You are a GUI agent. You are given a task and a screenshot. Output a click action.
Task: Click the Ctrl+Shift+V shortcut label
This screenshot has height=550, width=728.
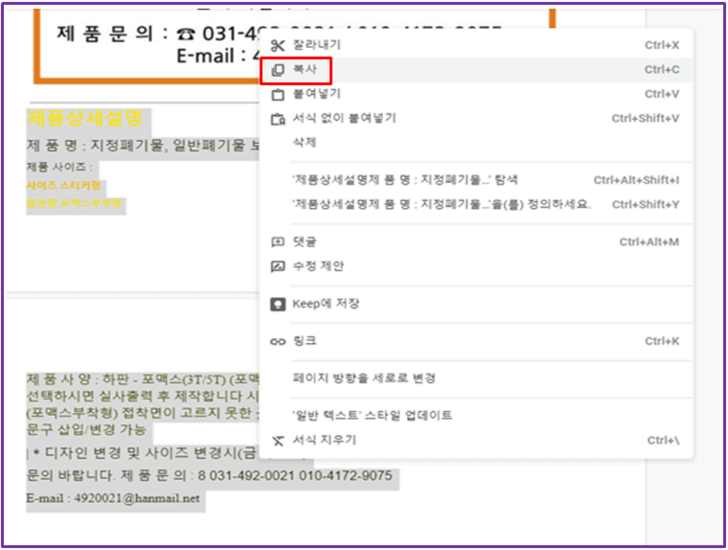[645, 119]
